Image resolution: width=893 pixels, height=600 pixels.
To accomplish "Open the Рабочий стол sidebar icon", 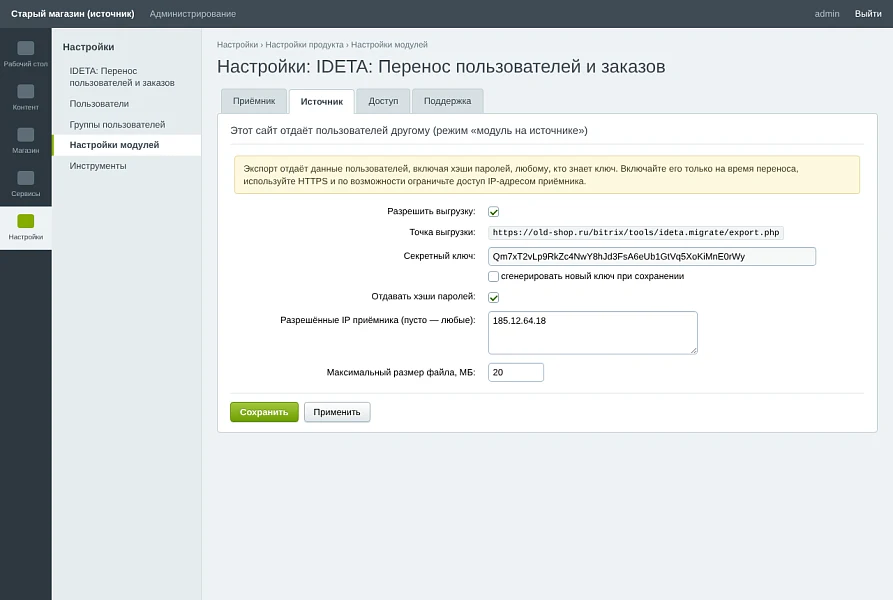I will coord(26,54).
